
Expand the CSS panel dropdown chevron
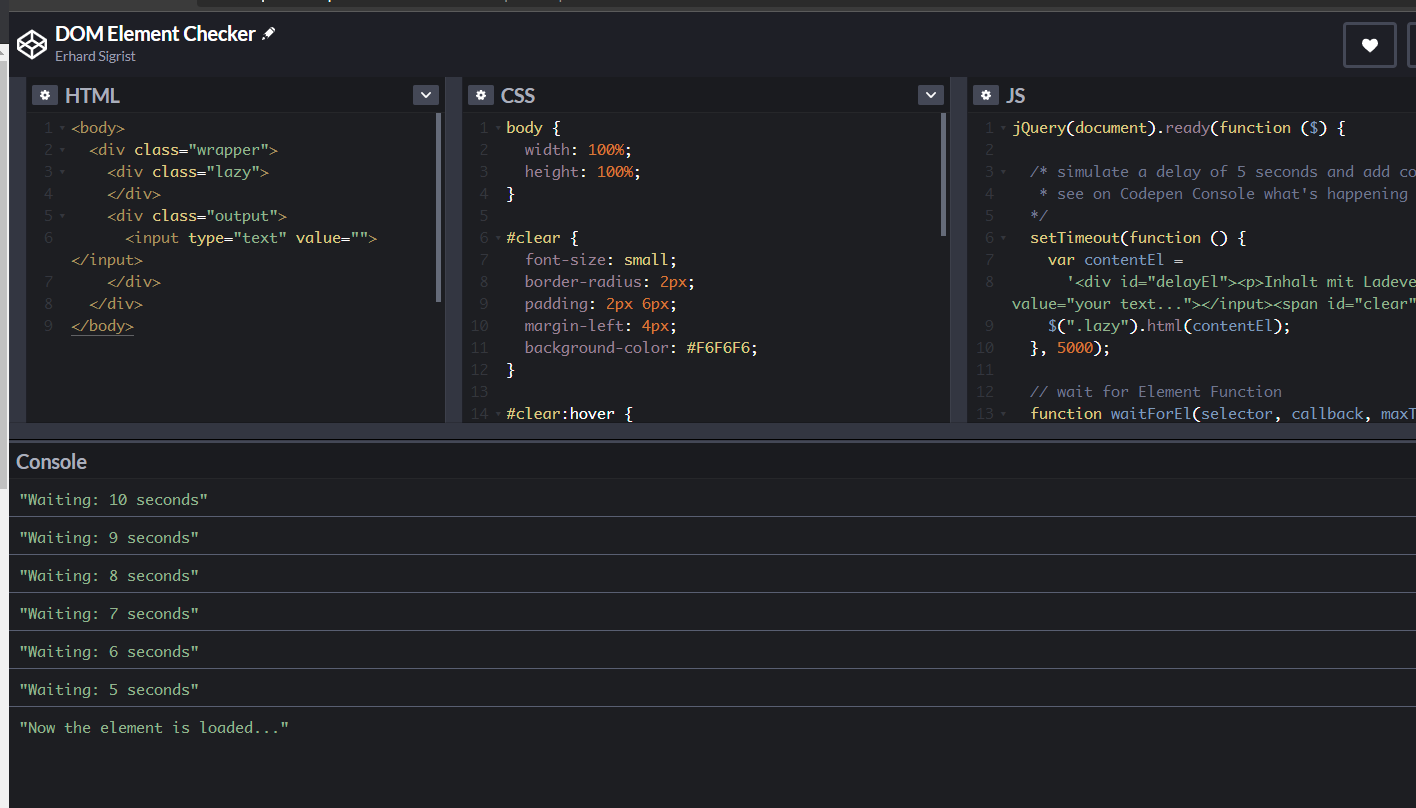tap(931, 95)
